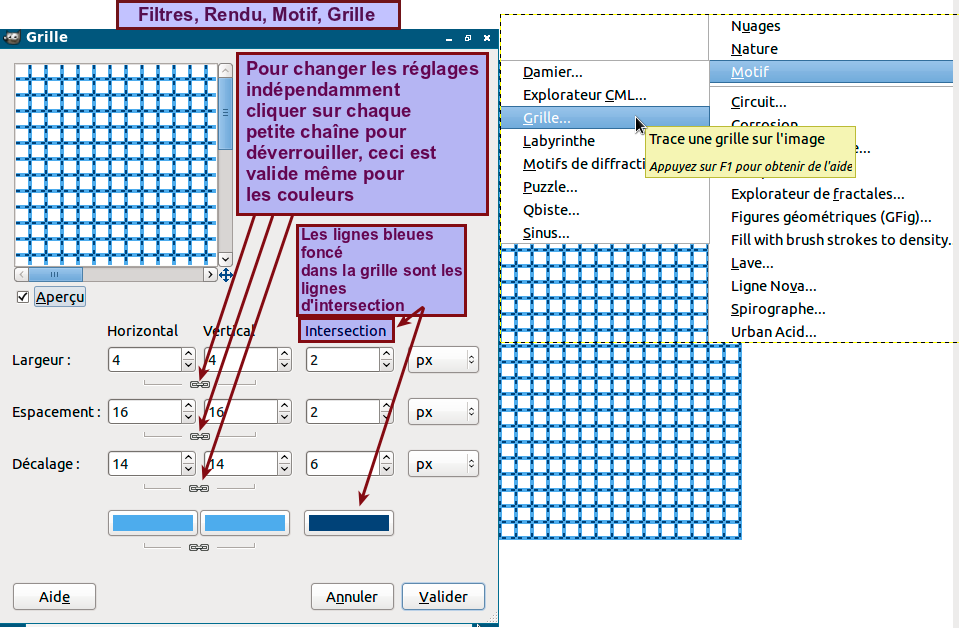The image size is (959, 628).
Task: Select the Grille... menu entry
Action: pos(547,118)
